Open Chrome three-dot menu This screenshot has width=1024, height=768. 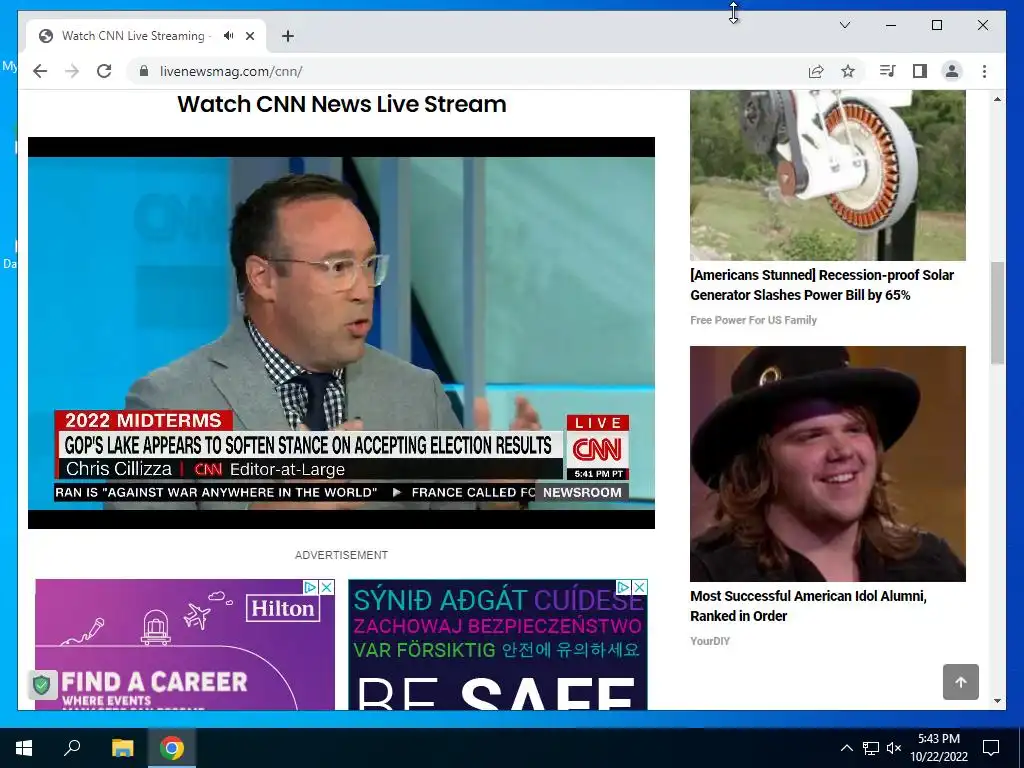coord(984,71)
